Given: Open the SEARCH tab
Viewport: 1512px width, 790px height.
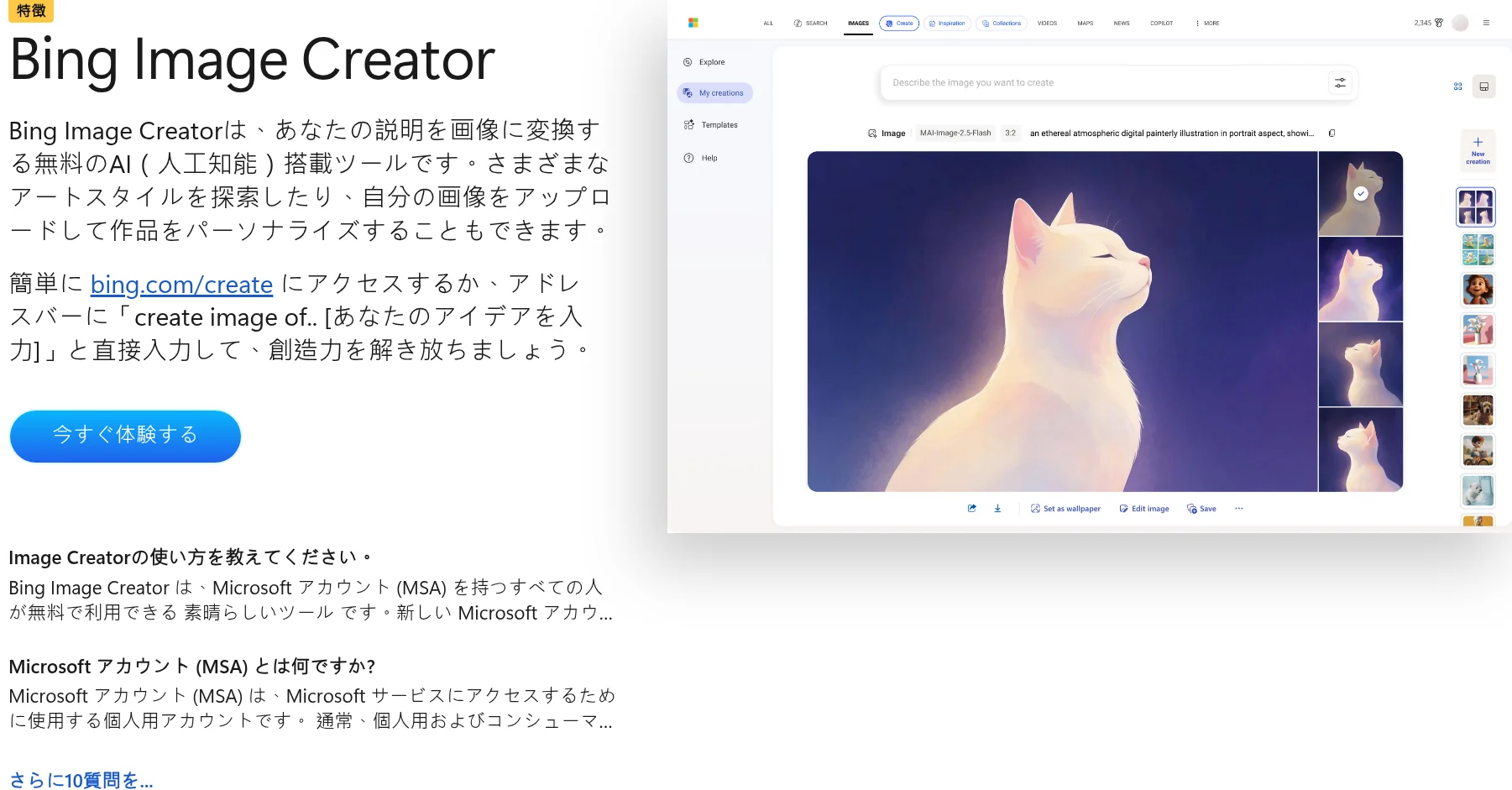Looking at the screenshot, I should [810, 24].
